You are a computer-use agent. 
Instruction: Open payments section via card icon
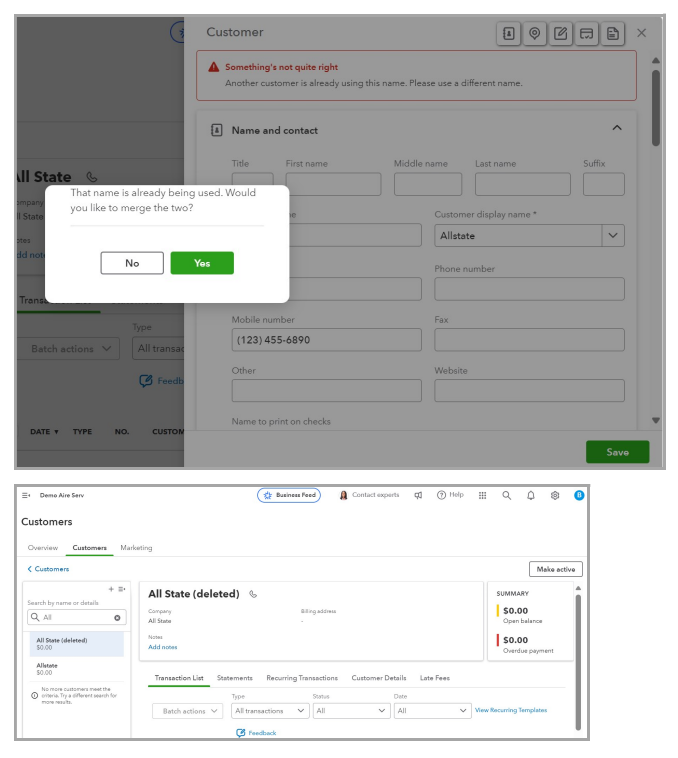587,33
